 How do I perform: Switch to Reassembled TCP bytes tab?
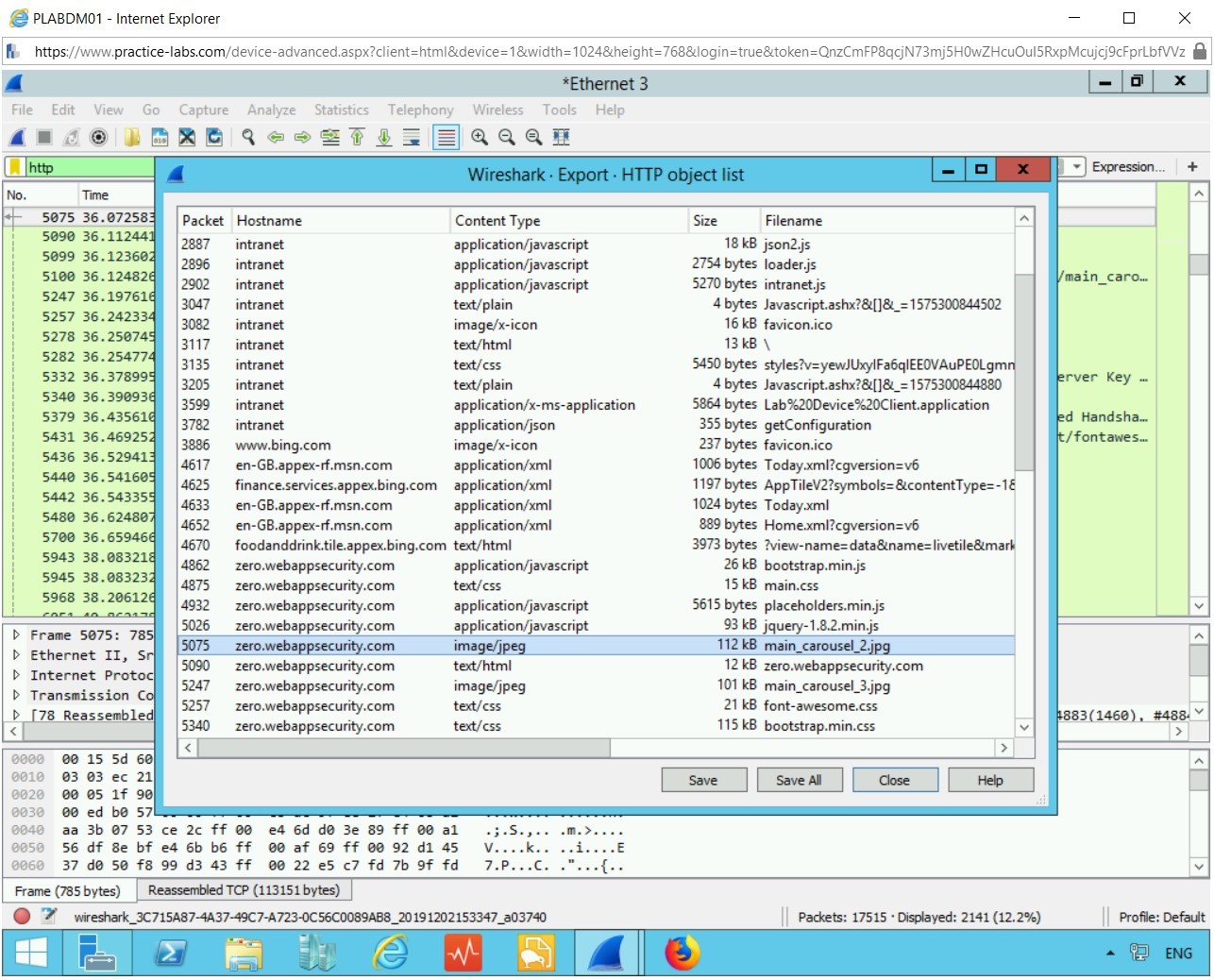[244, 890]
